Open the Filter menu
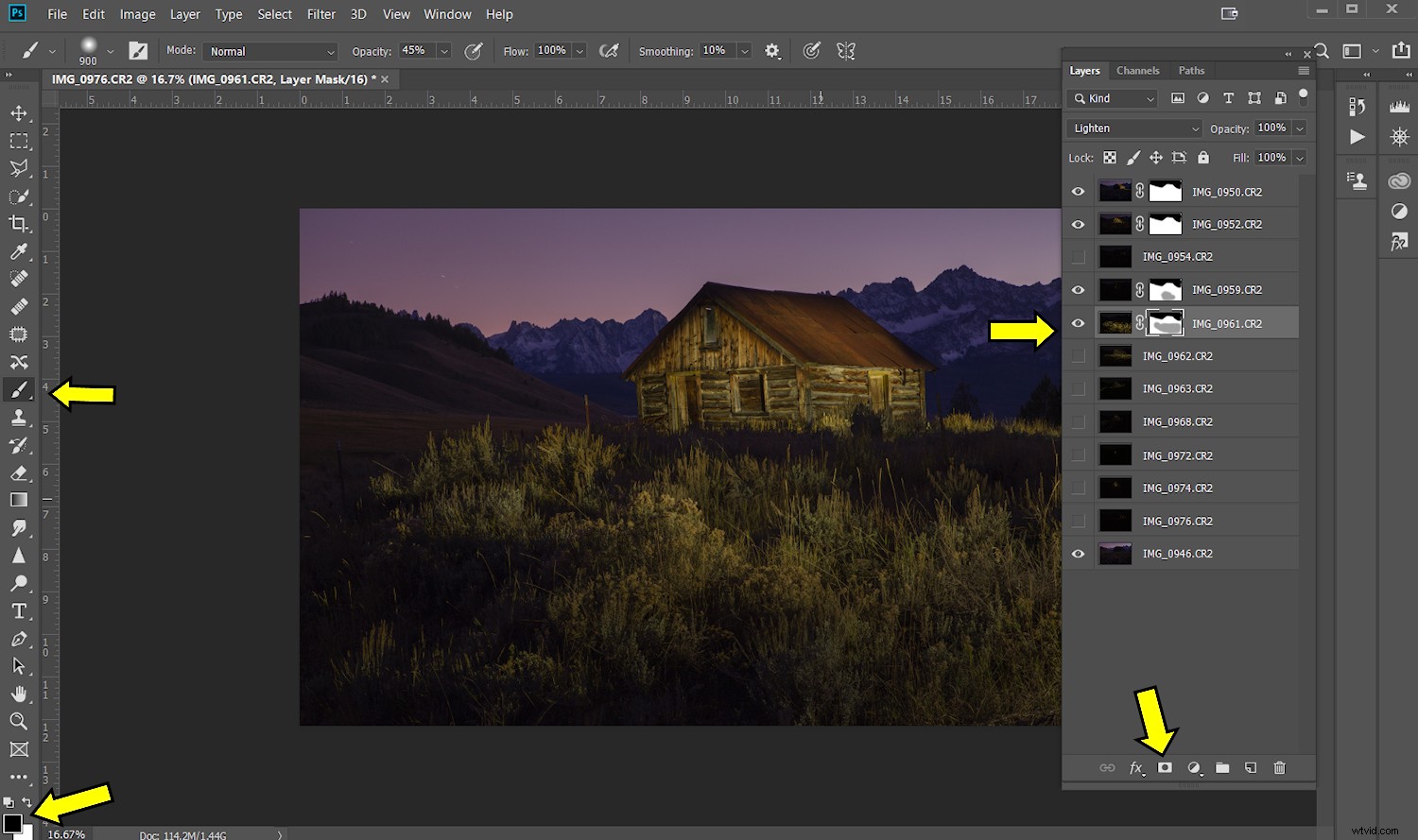Viewport: 1418px width, 840px height. point(320,14)
